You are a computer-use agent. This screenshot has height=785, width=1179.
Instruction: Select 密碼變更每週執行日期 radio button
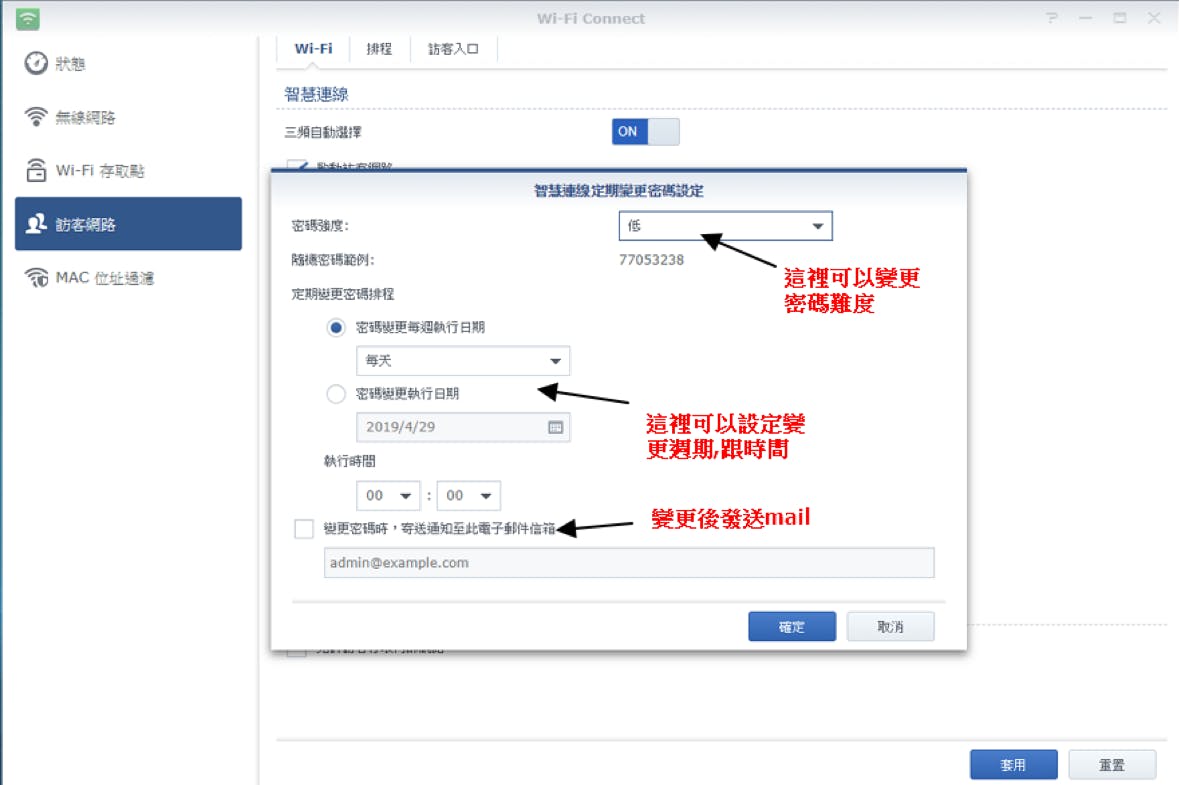[x=336, y=328]
